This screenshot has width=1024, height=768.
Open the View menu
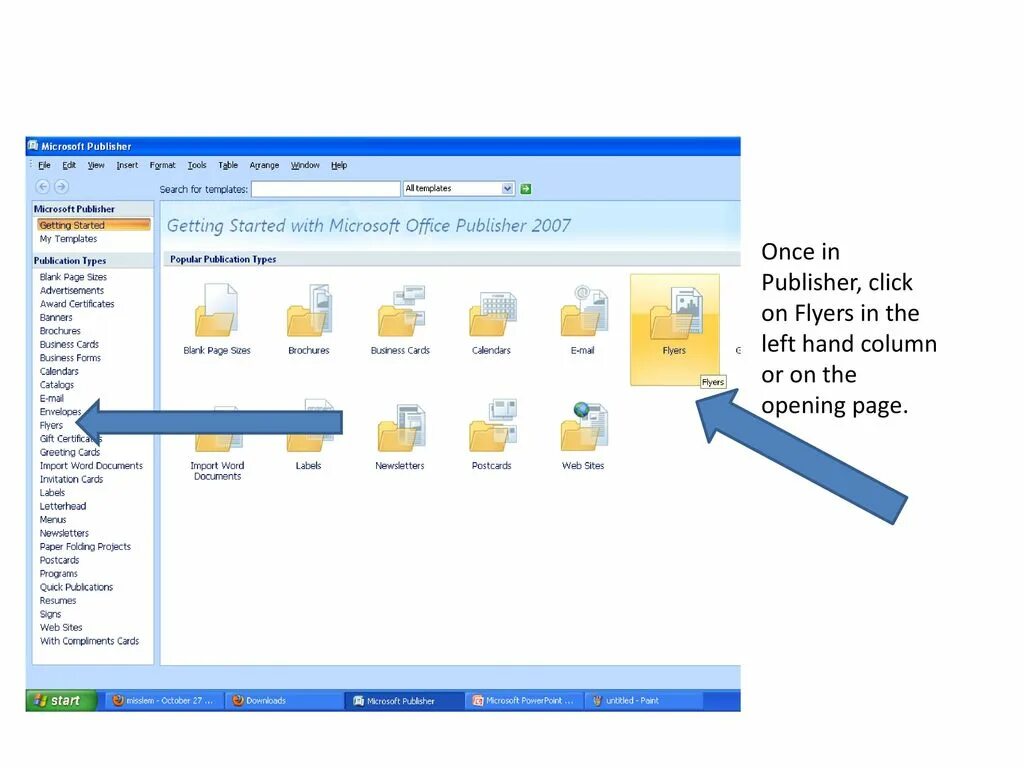pos(96,165)
